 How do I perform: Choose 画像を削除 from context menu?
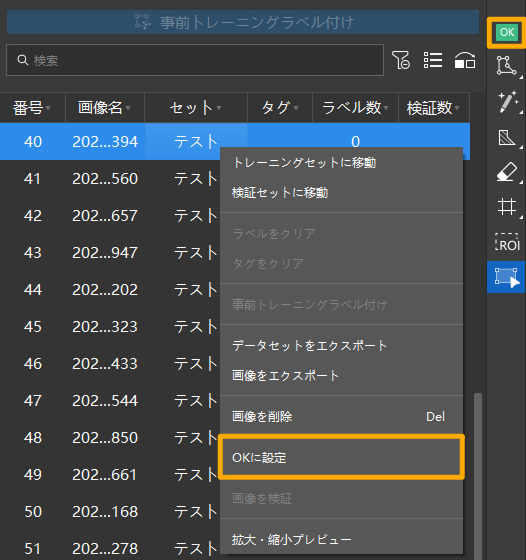pos(341,417)
